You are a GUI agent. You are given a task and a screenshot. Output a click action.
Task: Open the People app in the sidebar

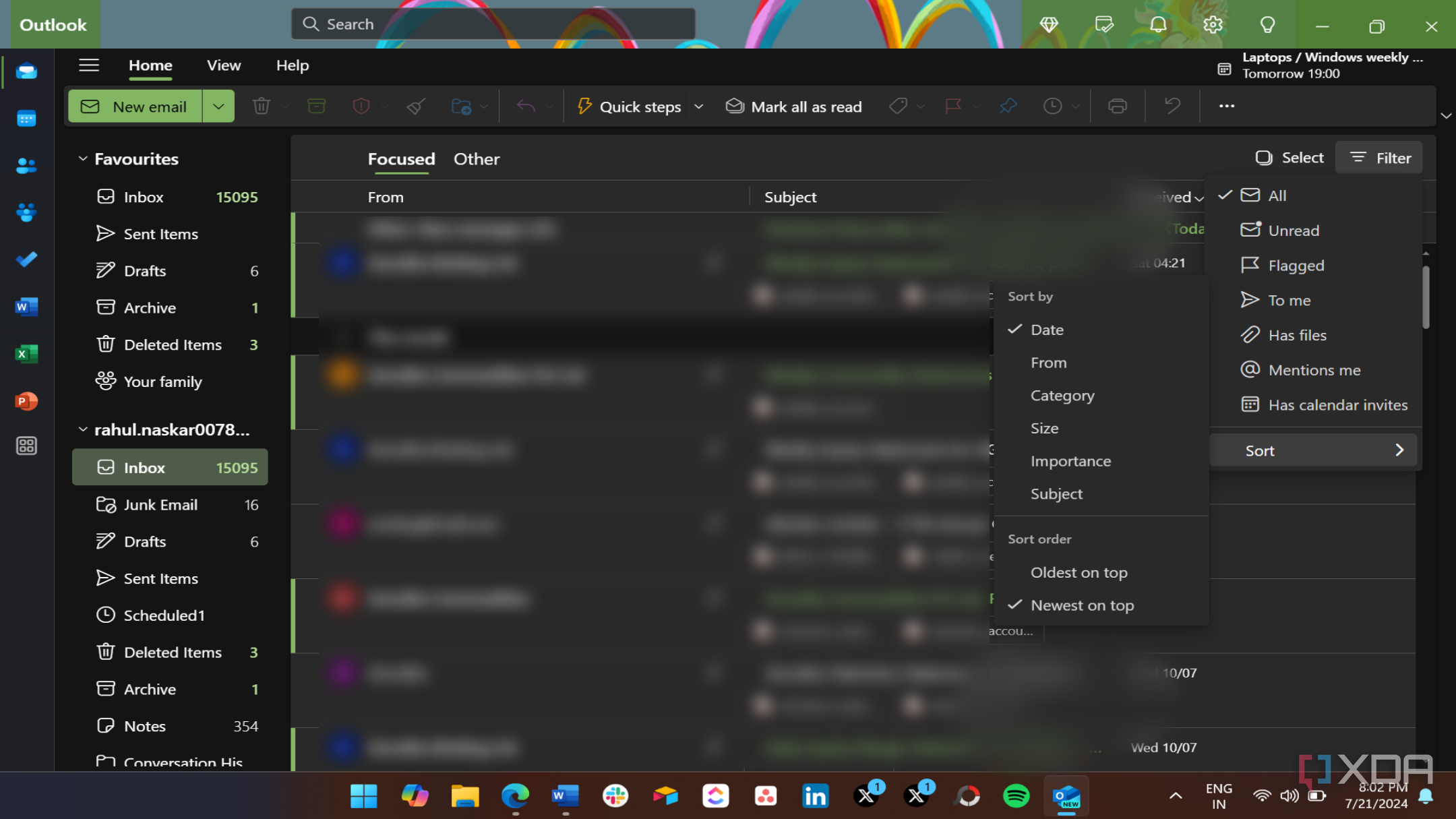tap(26, 166)
